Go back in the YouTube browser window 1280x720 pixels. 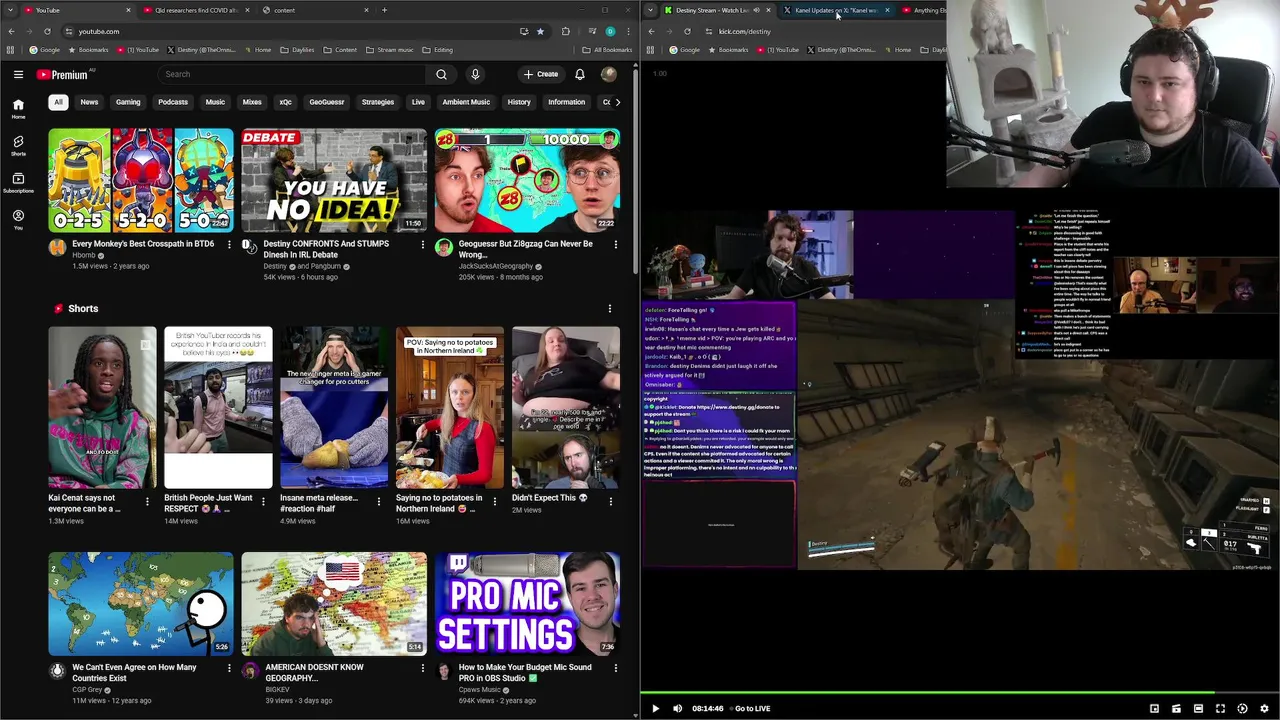11,31
